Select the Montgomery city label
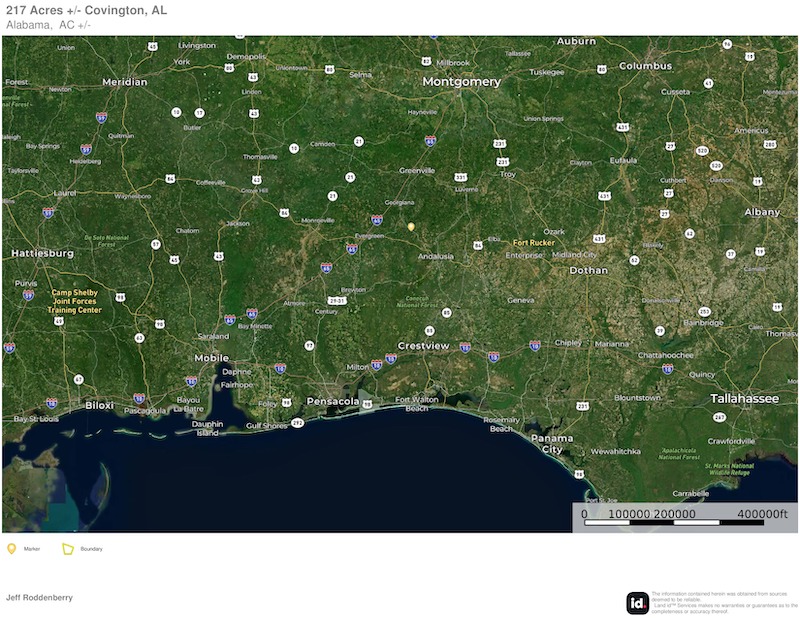Image resolution: width=800 pixels, height=618 pixels. pos(461,81)
